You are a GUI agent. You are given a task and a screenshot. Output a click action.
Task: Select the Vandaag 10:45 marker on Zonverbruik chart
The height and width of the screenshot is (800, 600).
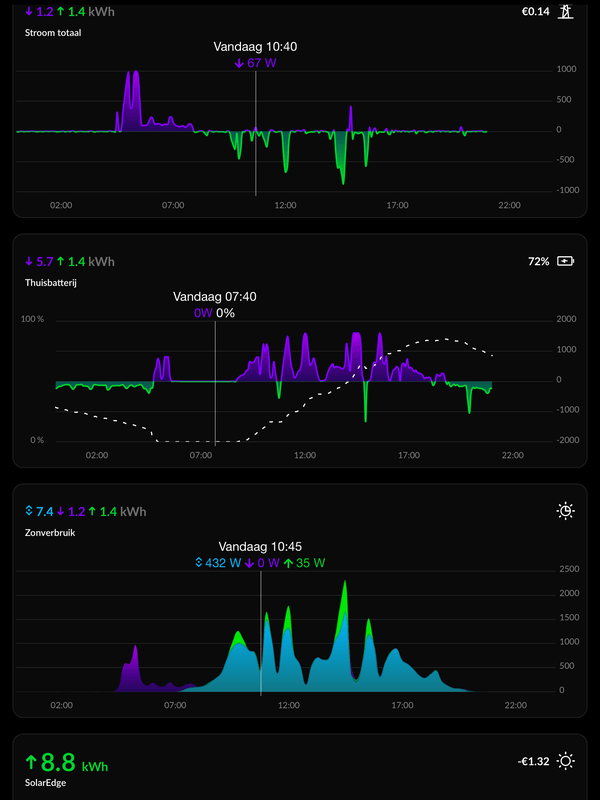(x=260, y=546)
